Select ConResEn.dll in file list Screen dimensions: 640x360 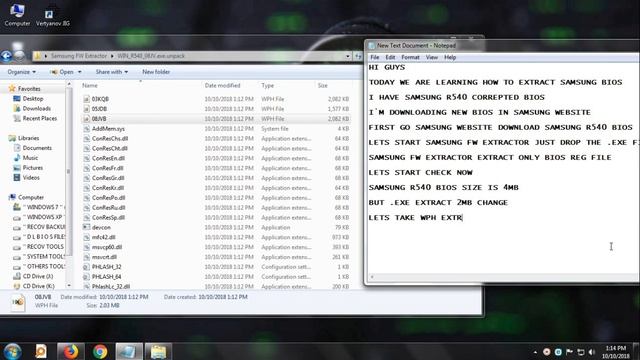pos(108,158)
